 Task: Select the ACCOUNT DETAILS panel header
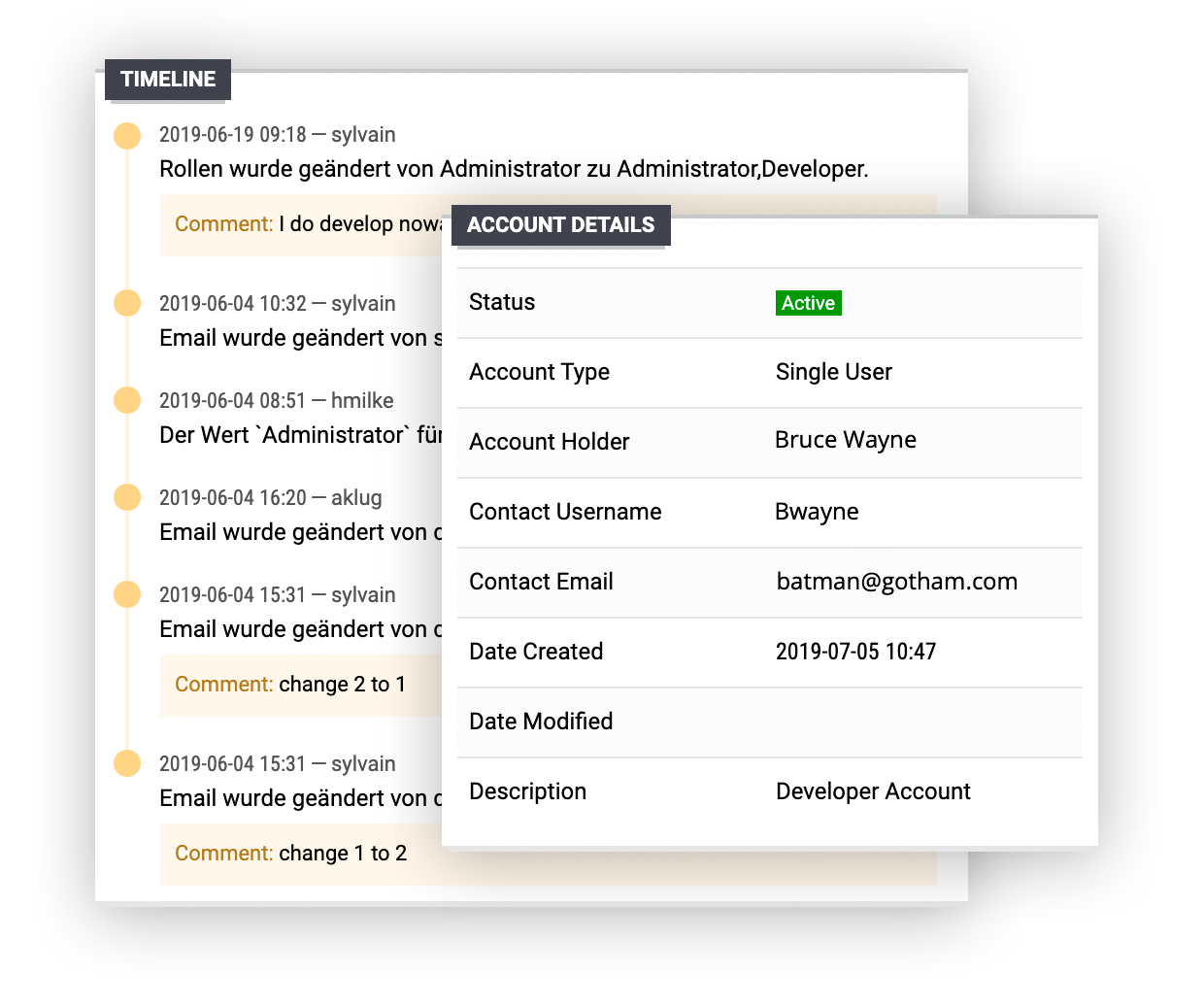560,225
